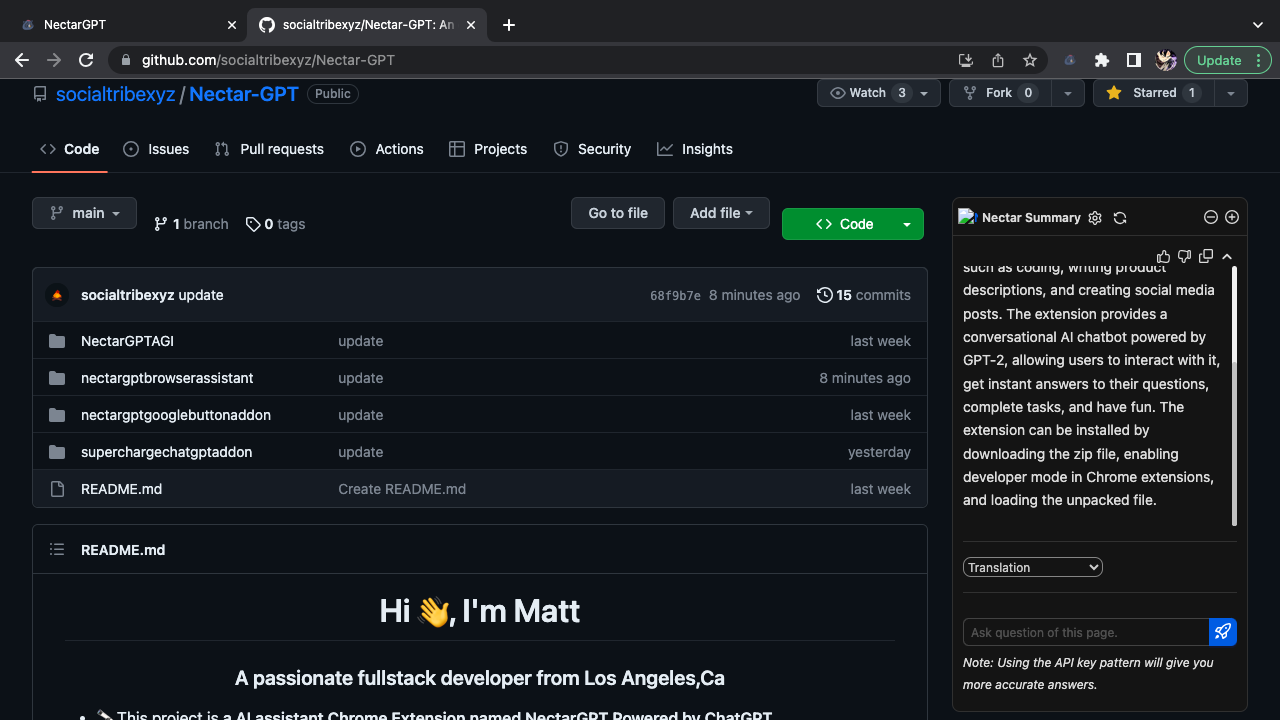The width and height of the screenshot is (1280, 720).
Task: Refresh the Nectar Summary
Action: click(1120, 217)
